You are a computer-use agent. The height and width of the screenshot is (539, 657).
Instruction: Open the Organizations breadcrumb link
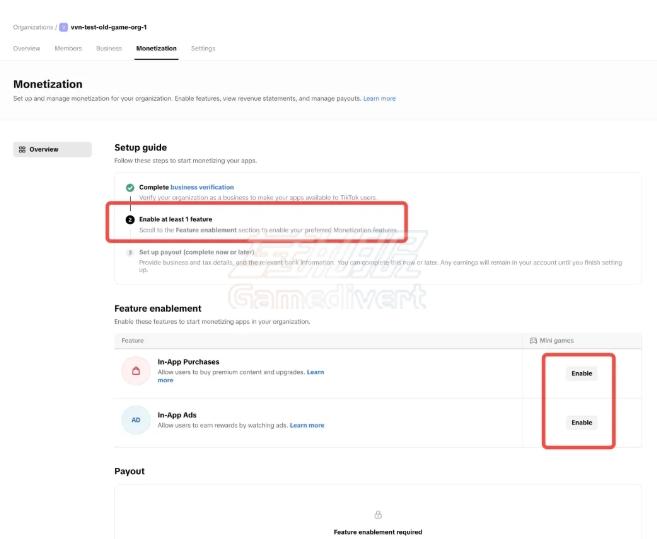click(33, 27)
